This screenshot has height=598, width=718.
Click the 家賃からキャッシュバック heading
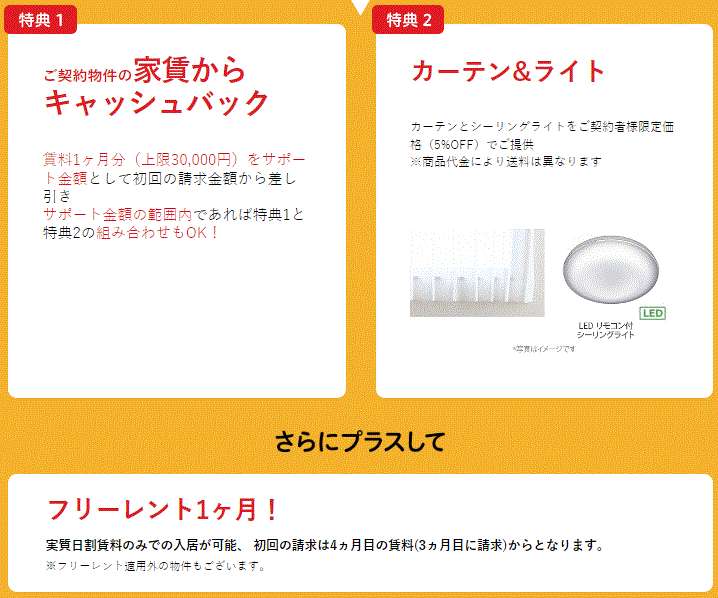(157, 87)
